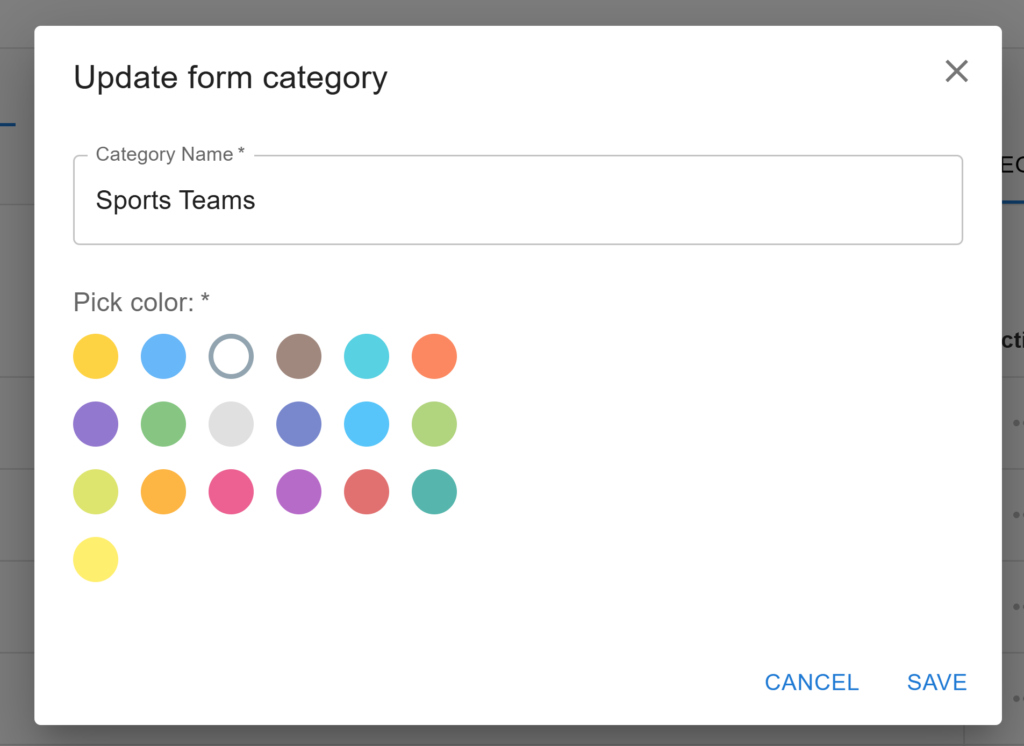
Task: Pick the medium green color swatch
Action: tap(163, 424)
